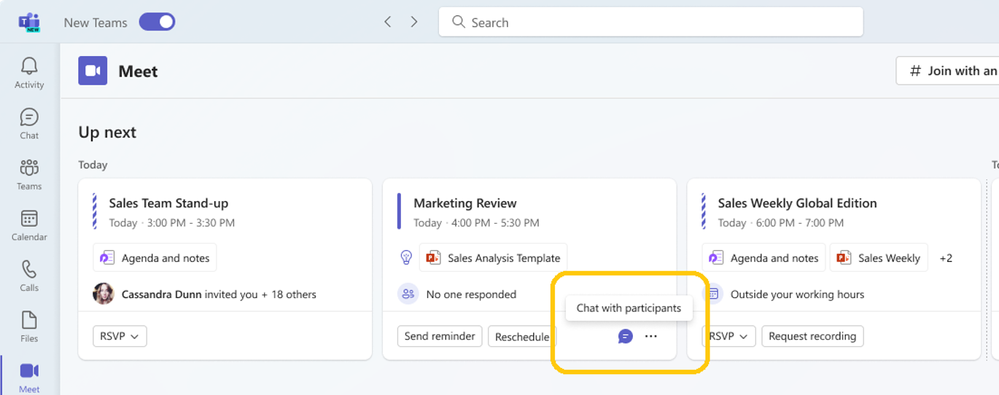
Task: Open Agenda and notes in Sales Team Stand-up
Action: (x=155, y=258)
